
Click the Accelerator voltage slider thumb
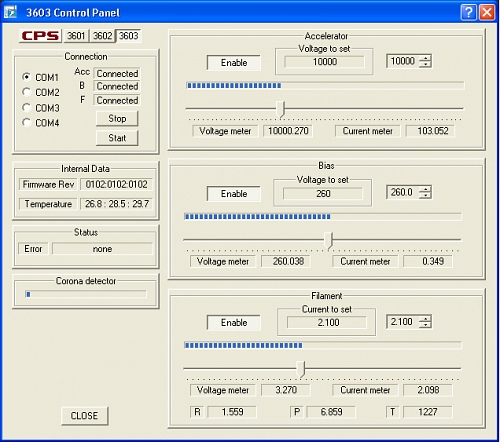pyautogui.click(x=281, y=109)
